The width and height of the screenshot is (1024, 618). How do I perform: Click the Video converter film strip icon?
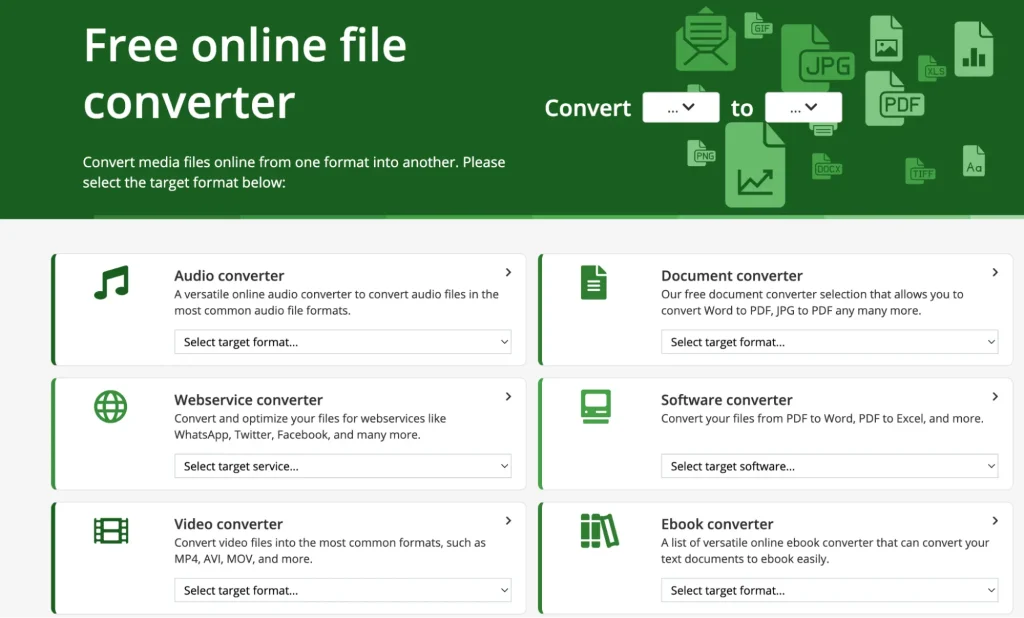tap(111, 530)
